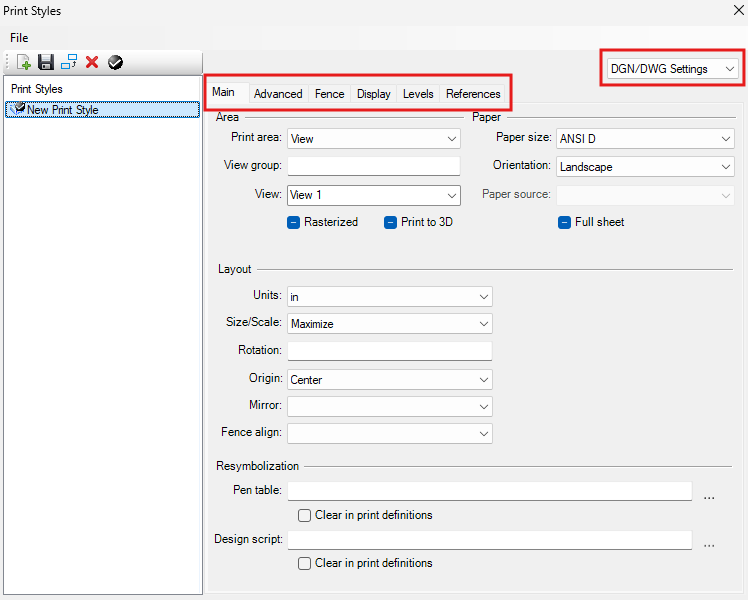Click the Rename print style icon
Image resolution: width=748 pixels, height=600 pixels.
coord(69,62)
